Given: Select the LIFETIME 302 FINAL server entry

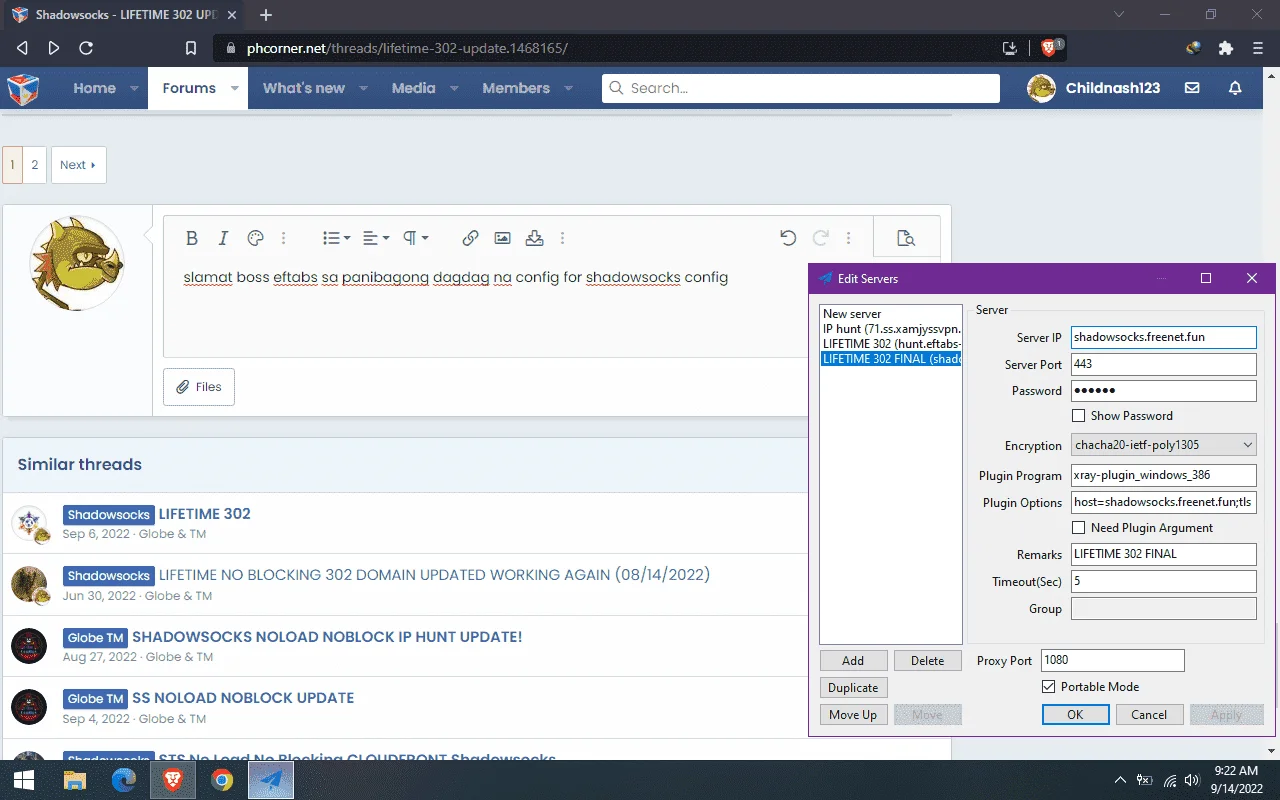Looking at the screenshot, I should coord(891,359).
